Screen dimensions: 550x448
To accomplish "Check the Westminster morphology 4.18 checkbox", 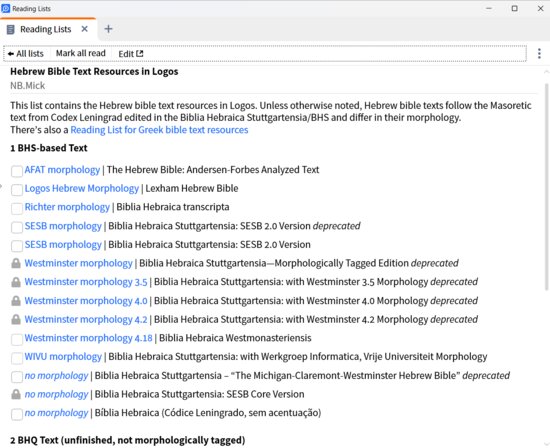I will tap(17, 340).
